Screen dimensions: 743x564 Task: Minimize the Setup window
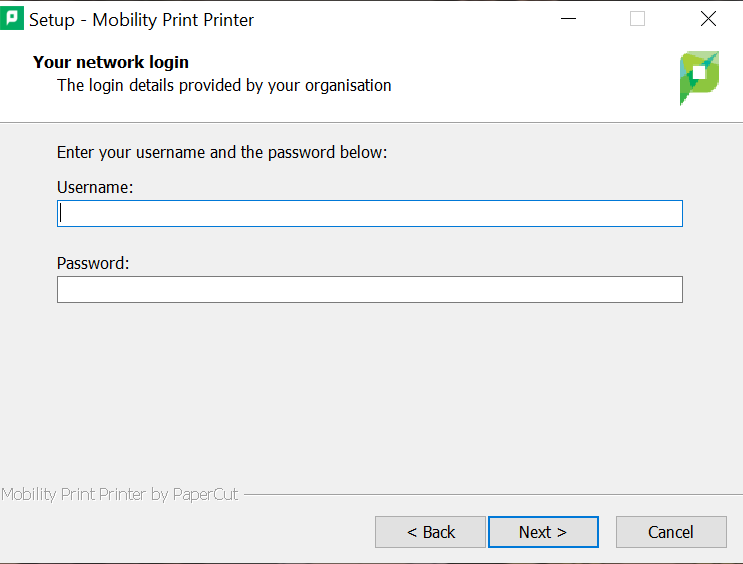point(568,19)
